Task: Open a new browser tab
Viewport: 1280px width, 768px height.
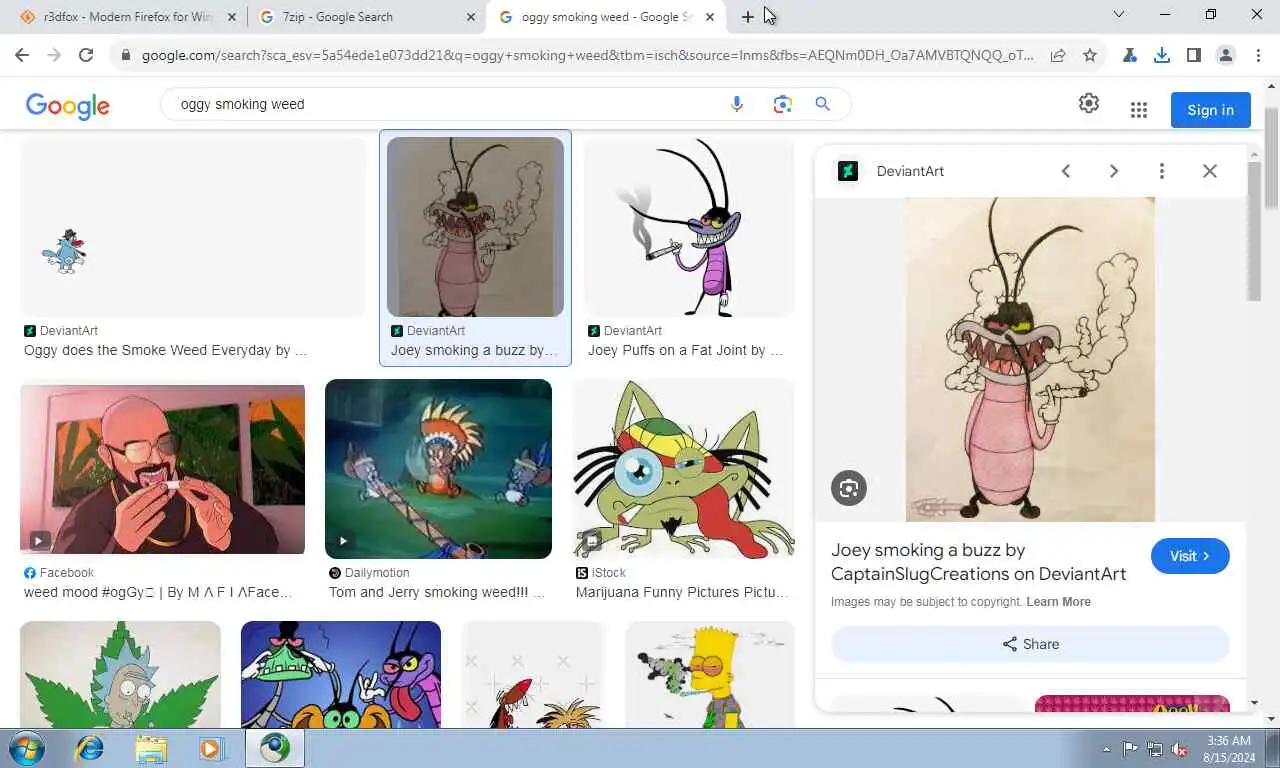Action: (748, 17)
